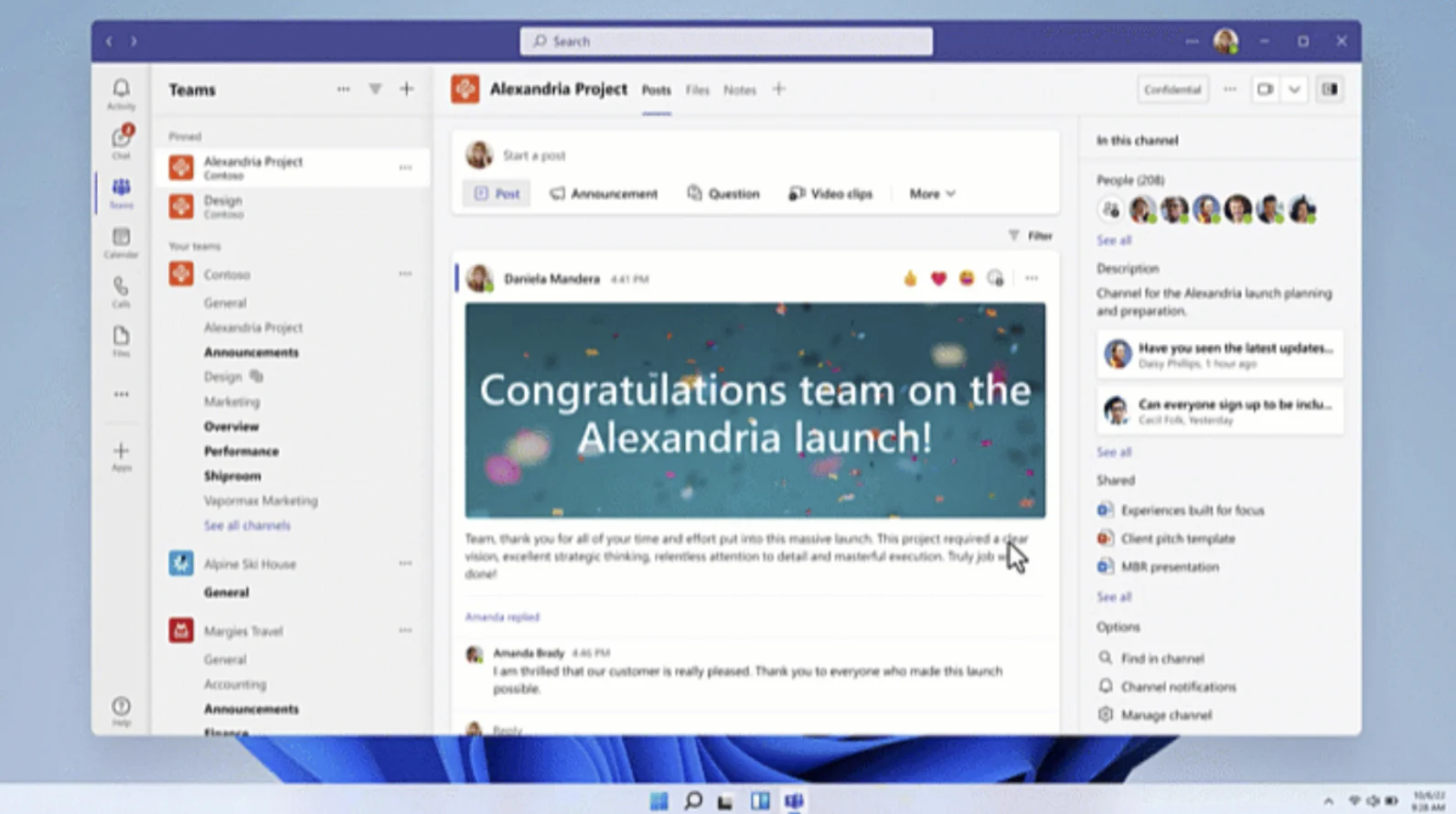
Task: Open Alpine Ski House more options
Action: [x=405, y=563]
